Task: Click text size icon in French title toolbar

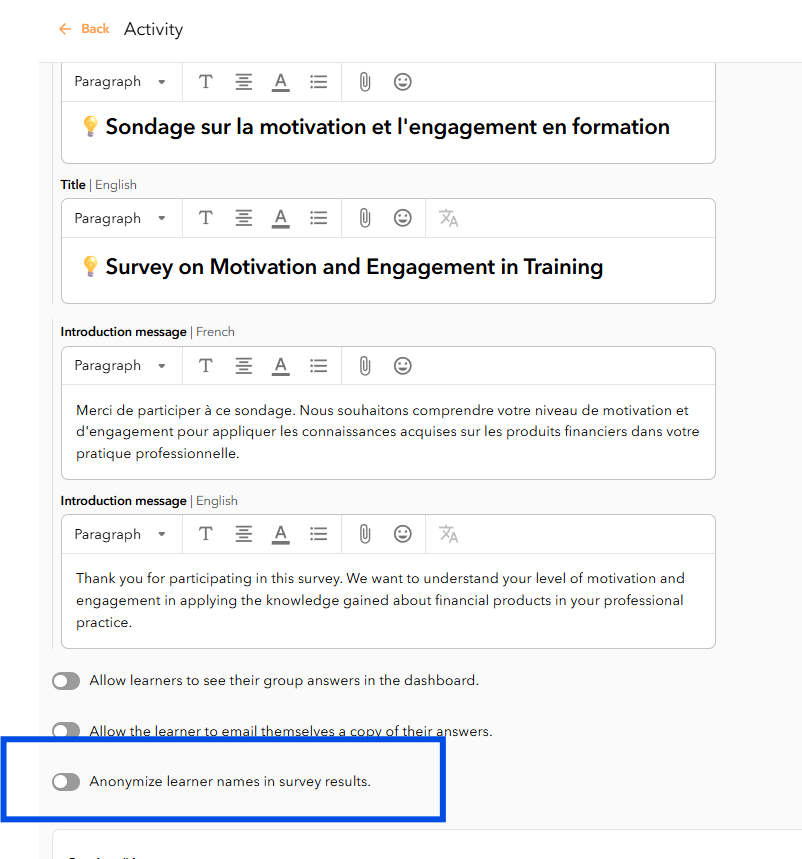Action: (x=205, y=82)
